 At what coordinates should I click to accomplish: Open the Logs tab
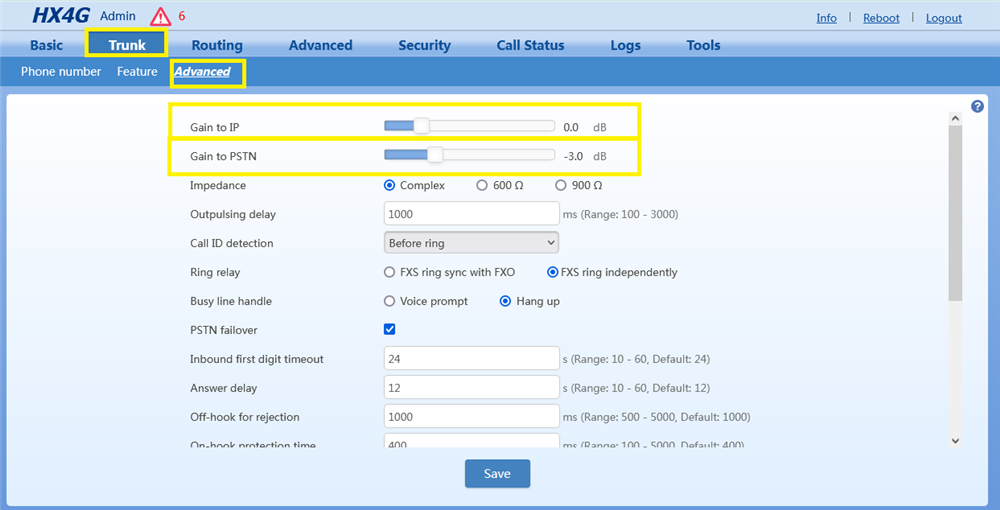coord(625,45)
